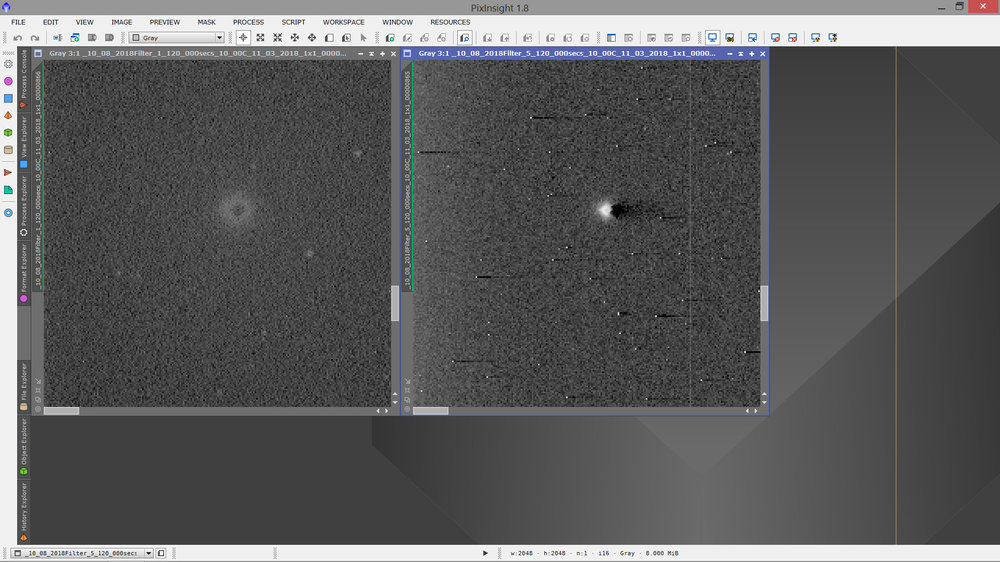The height and width of the screenshot is (562, 1000).
Task: Click the screen icon with red cancel badge
Action: [x=776, y=38]
